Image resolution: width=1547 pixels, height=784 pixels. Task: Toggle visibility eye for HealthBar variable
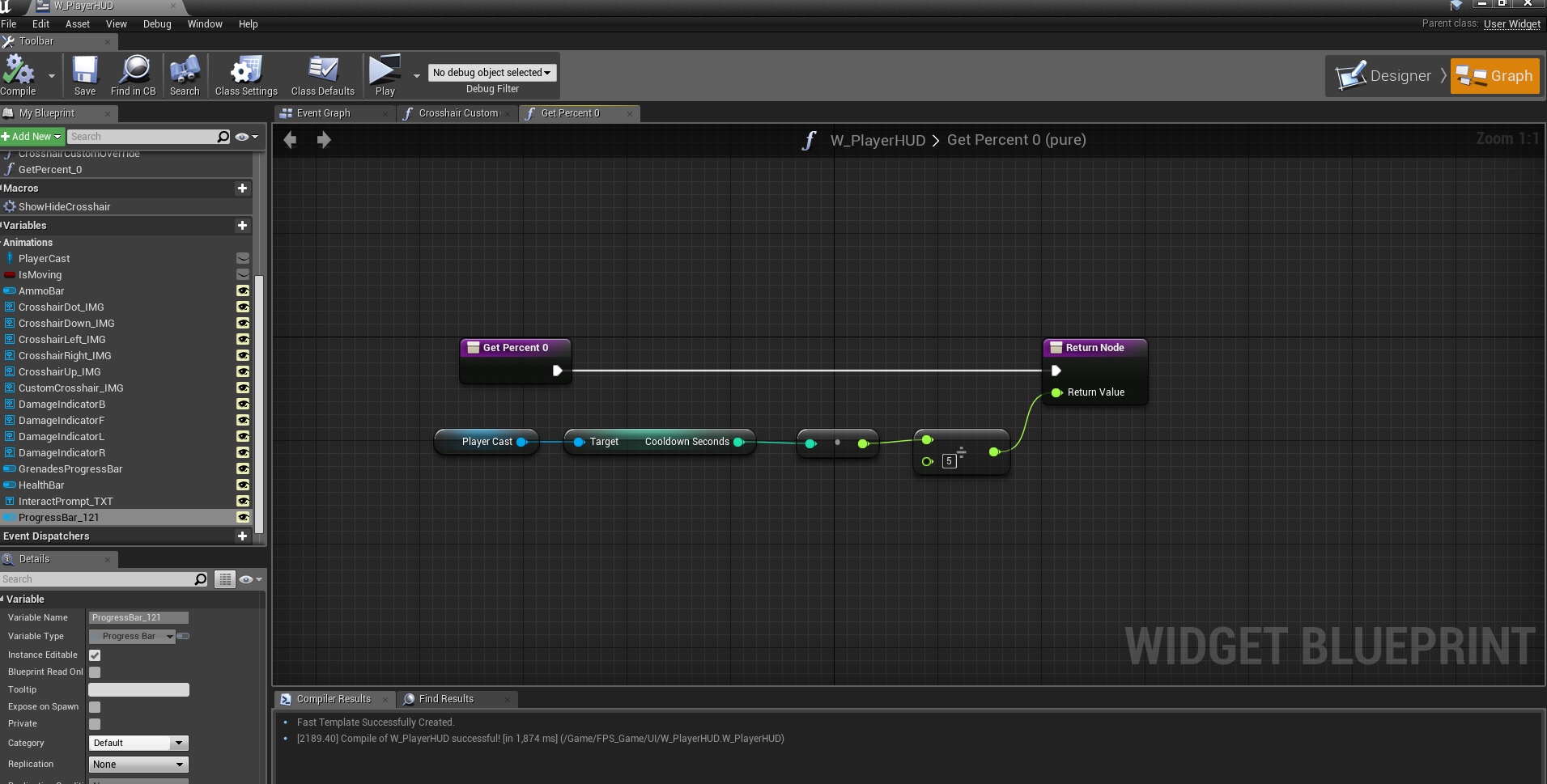pos(242,485)
